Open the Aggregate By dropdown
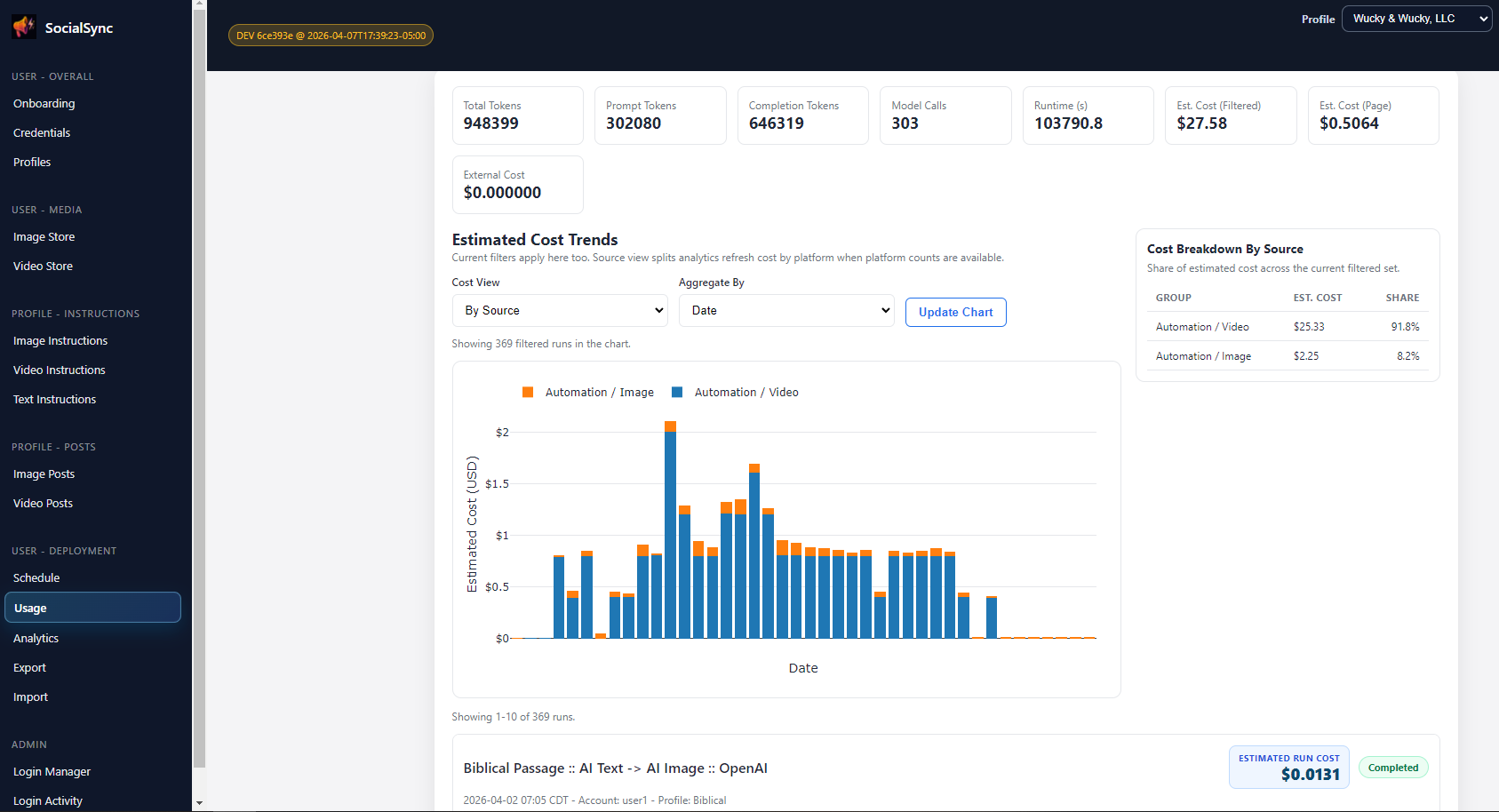 click(x=785, y=310)
